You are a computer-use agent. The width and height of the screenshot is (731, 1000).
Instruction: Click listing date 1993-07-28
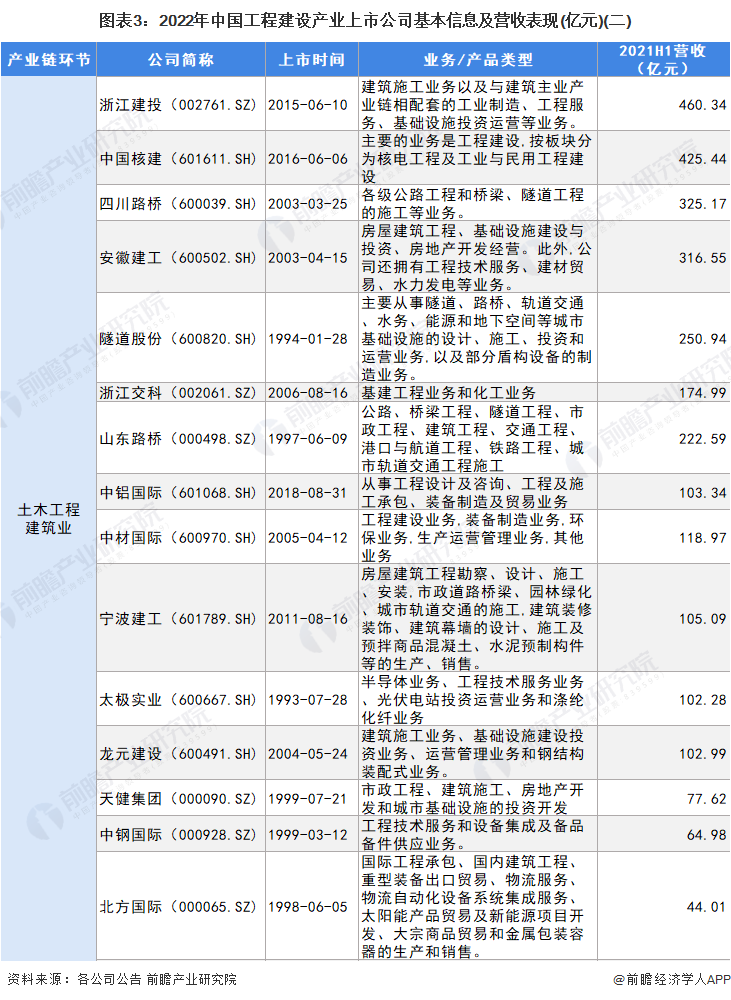pos(307,700)
